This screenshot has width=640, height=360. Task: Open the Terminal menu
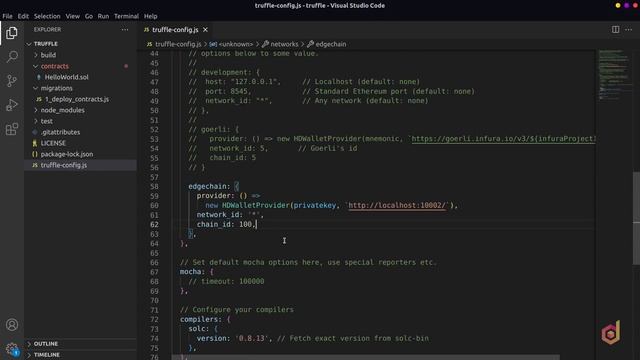[x=126, y=16]
